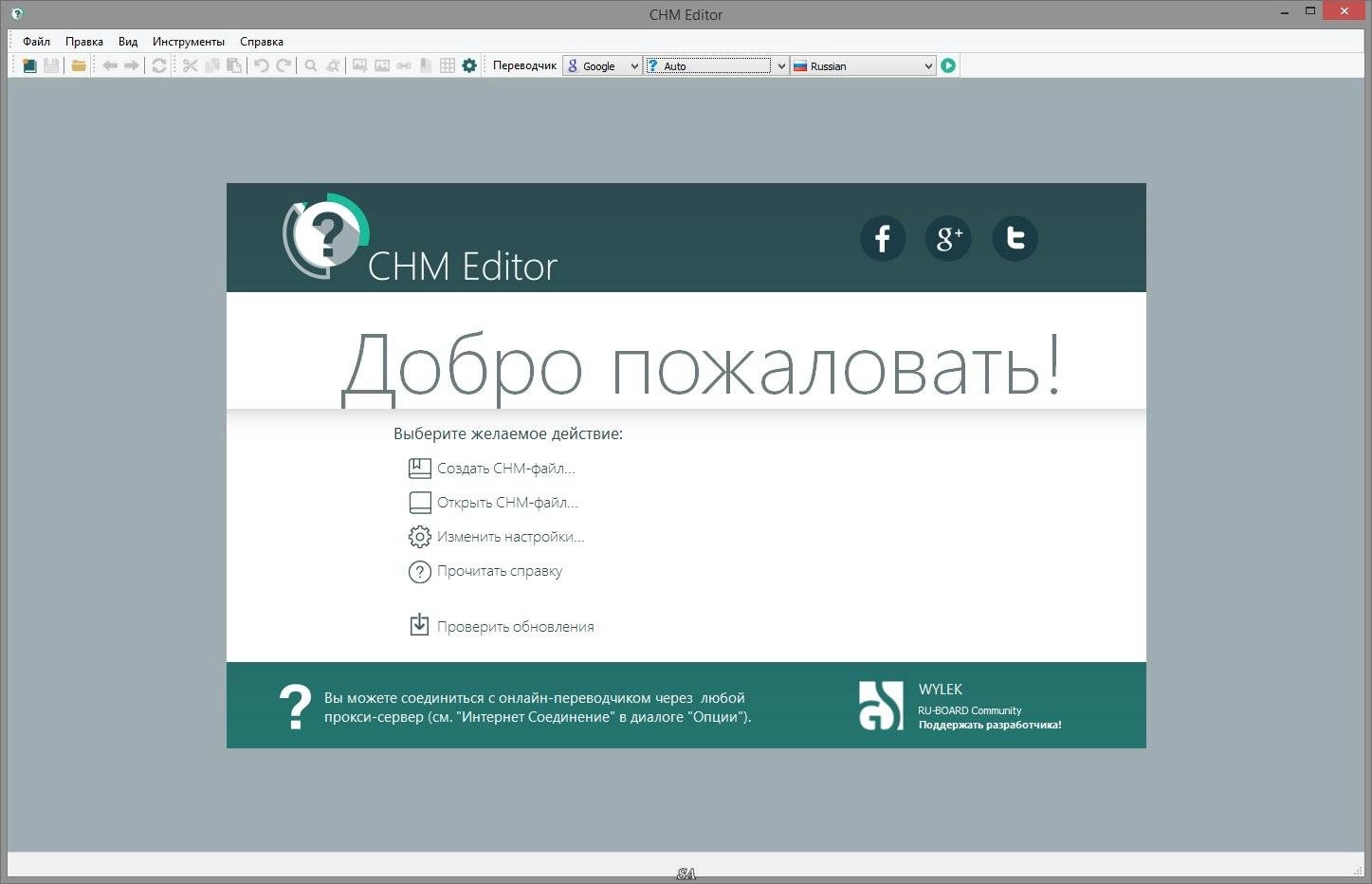Viewport: 1372px width, 884px height.
Task: Click the open folder toolbar icon
Action: pos(79,65)
